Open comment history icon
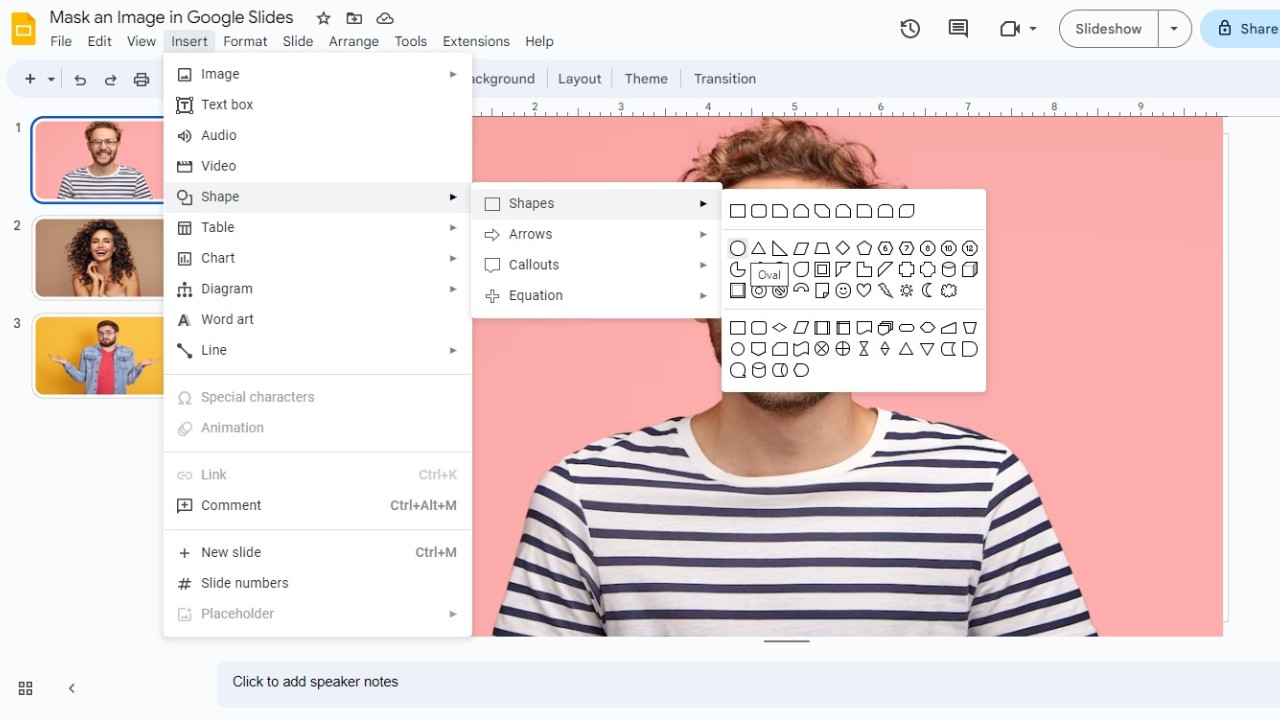 click(957, 29)
